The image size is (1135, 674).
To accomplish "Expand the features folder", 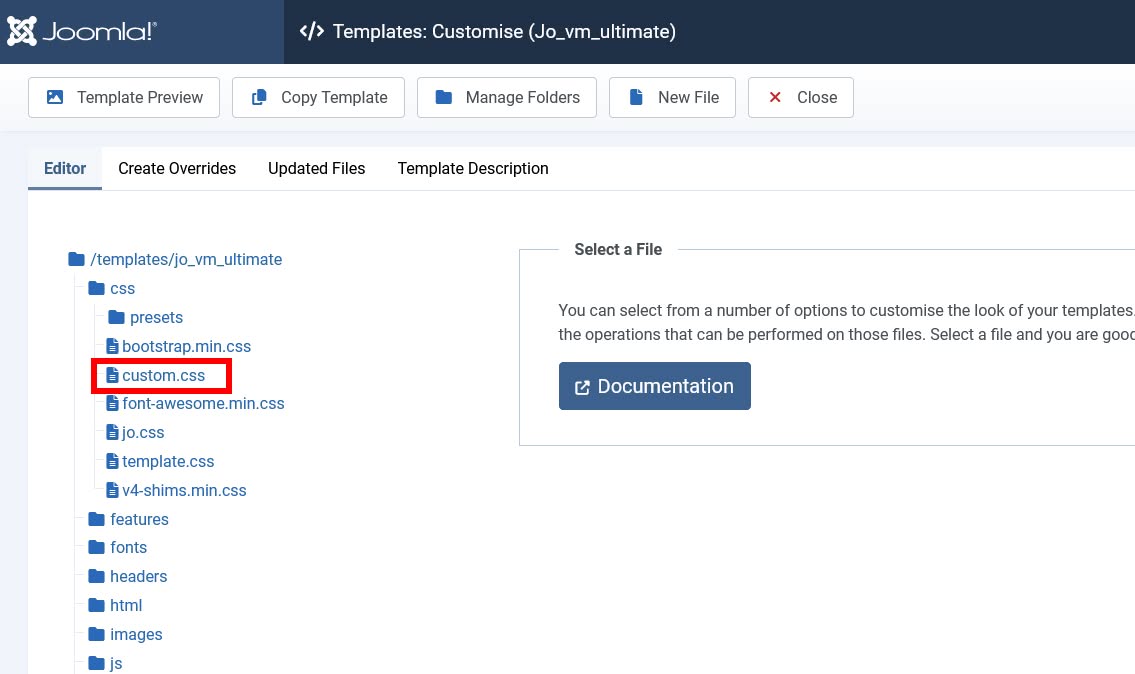I will pos(139,519).
